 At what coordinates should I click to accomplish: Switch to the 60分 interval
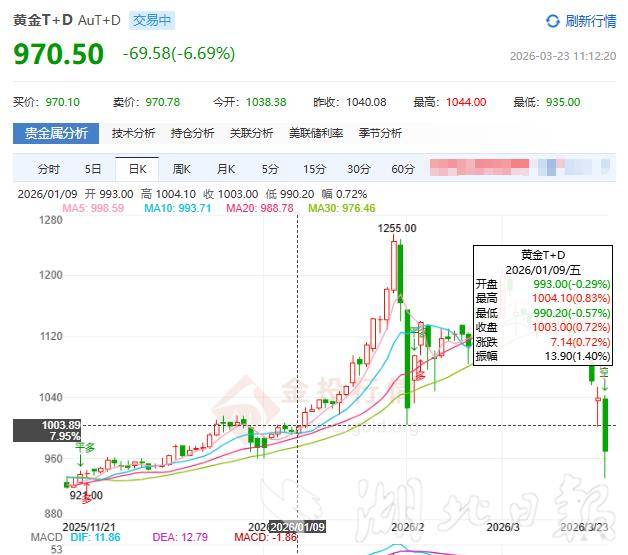(x=403, y=169)
